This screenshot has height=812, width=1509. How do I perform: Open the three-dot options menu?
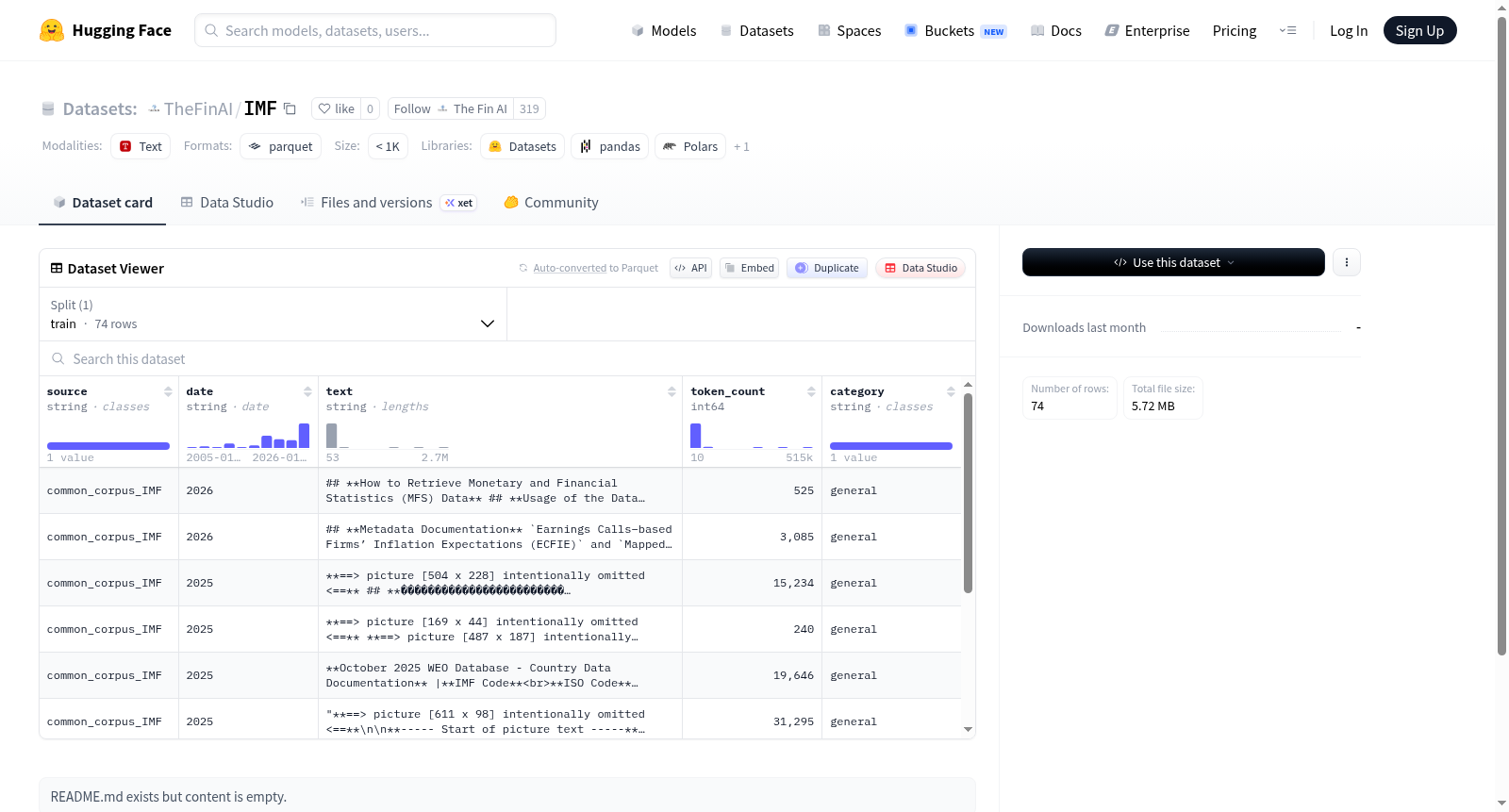(x=1347, y=262)
